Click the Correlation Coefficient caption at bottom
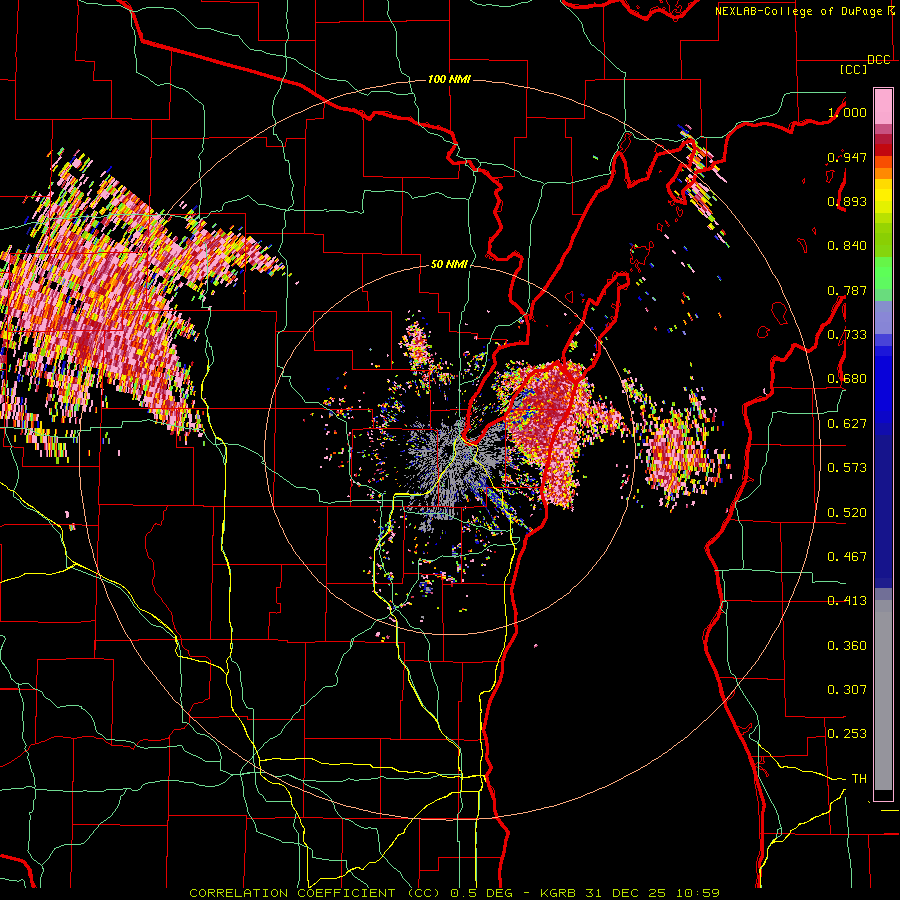 tap(454, 893)
